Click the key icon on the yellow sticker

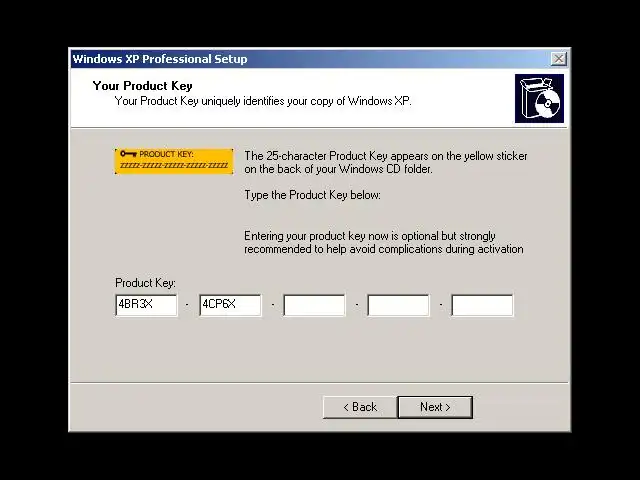(x=128, y=154)
